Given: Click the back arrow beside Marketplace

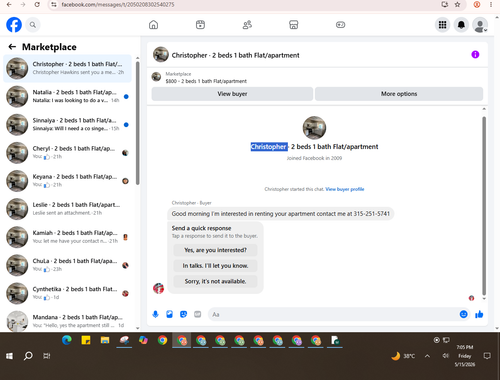Looking at the screenshot, I should click(x=12, y=47).
